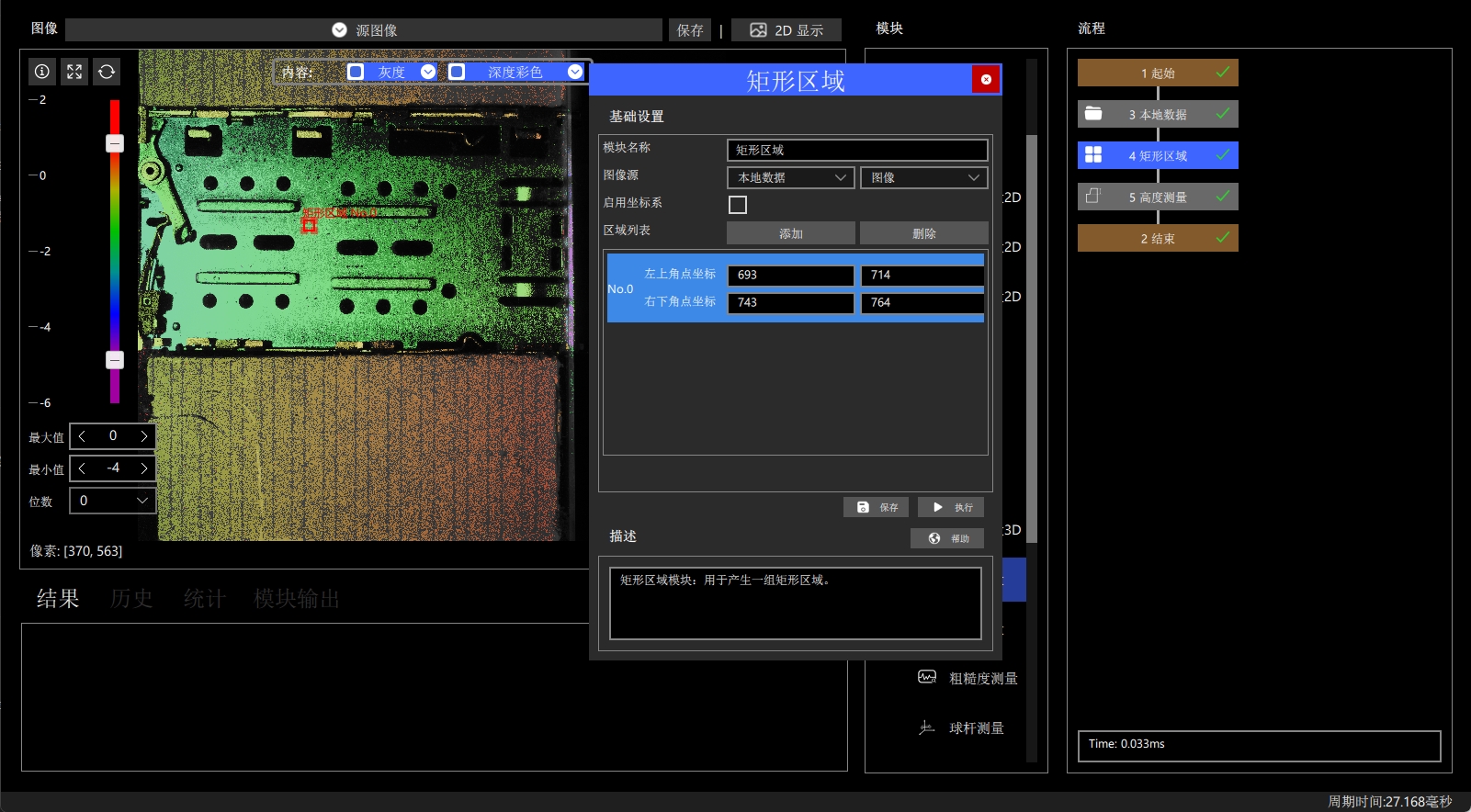Image resolution: width=1471 pixels, height=812 pixels.
Task: Edit bottom-right Y coordinate 764
Action: pos(922,302)
